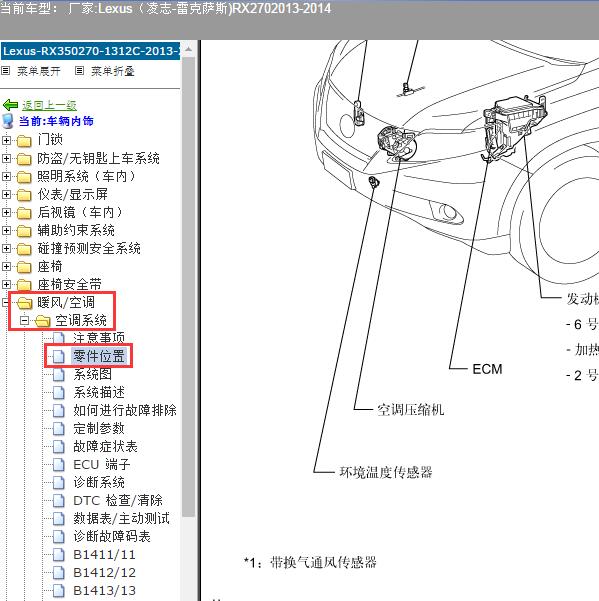This screenshot has width=599, height=601.
Task: Click the folder icon for 防盗/无钥匙上车系统
Action: [24, 158]
